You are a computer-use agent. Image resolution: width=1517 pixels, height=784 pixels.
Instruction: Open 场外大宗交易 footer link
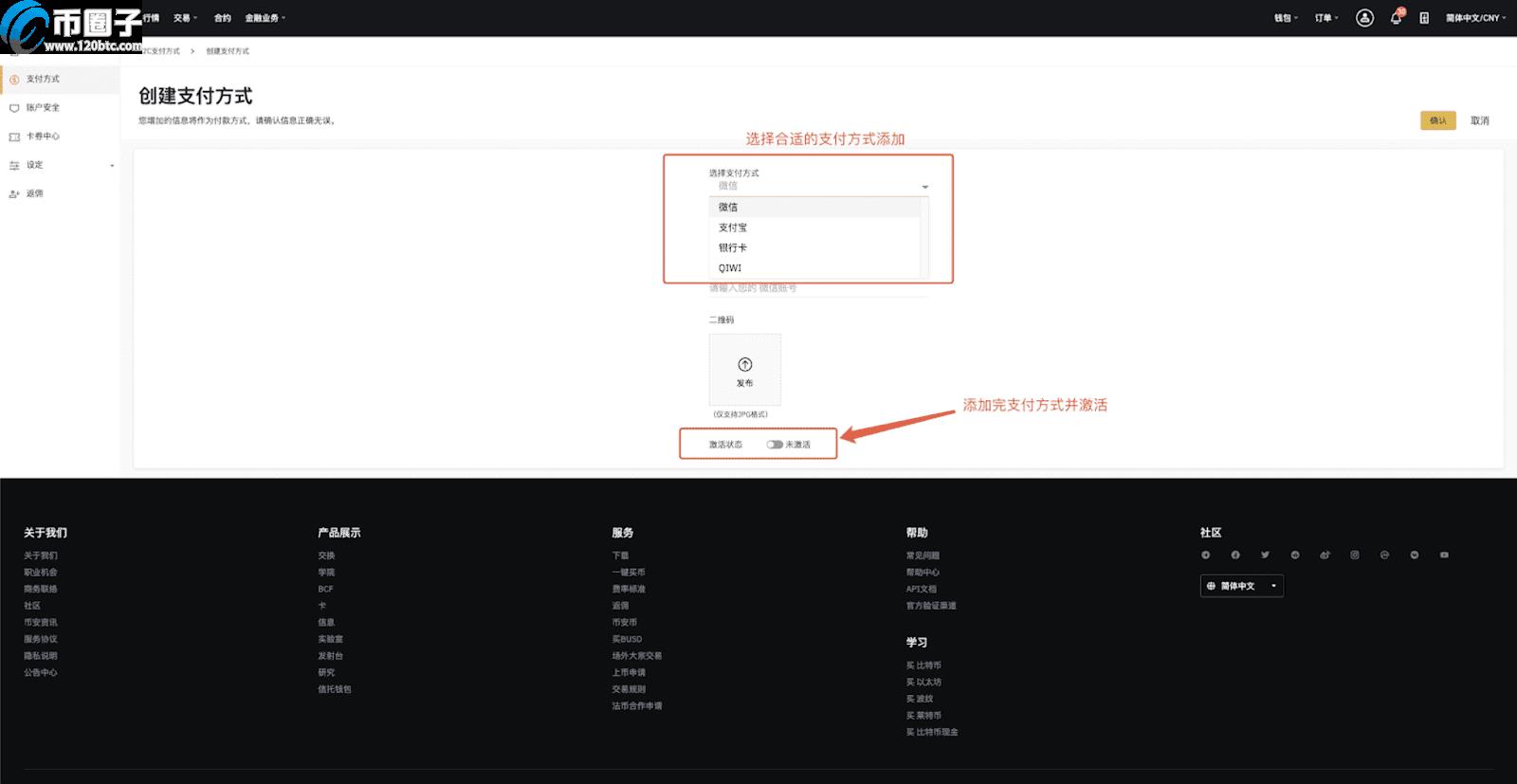click(x=637, y=656)
